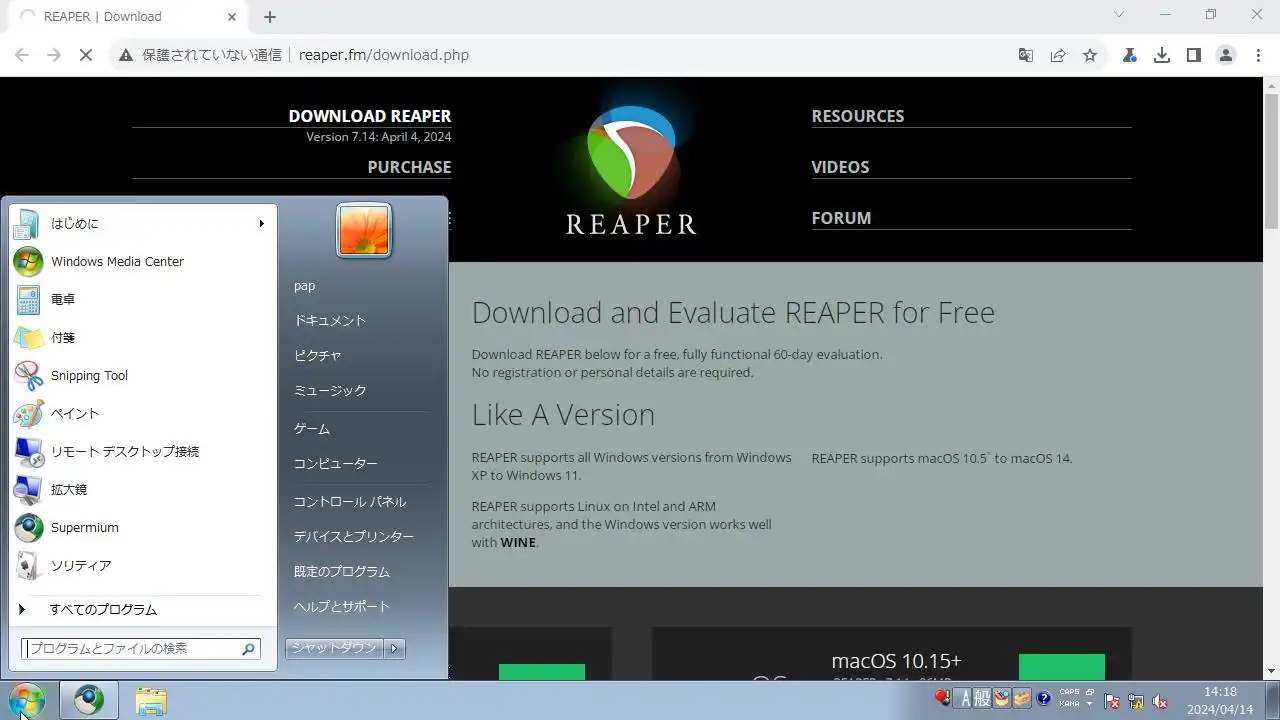Open the pap user folder

(x=304, y=286)
